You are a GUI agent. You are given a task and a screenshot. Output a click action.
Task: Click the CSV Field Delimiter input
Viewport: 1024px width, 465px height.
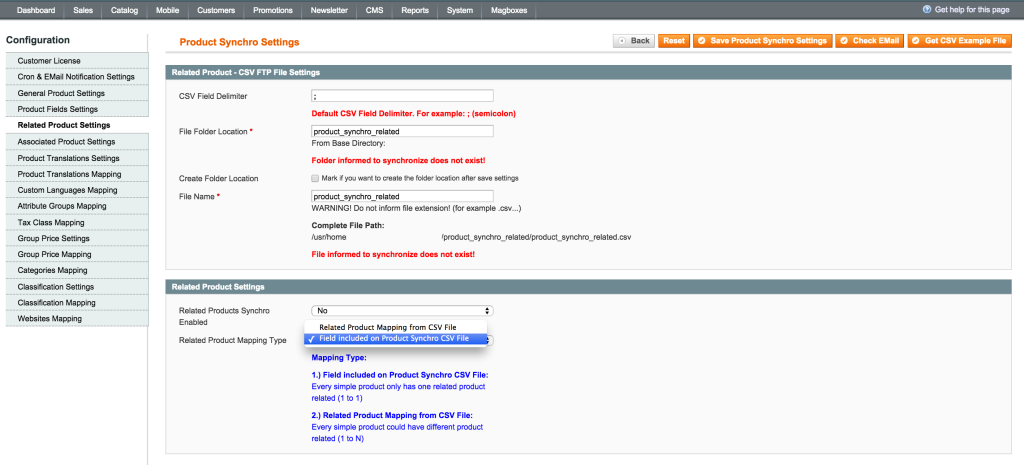click(402, 96)
